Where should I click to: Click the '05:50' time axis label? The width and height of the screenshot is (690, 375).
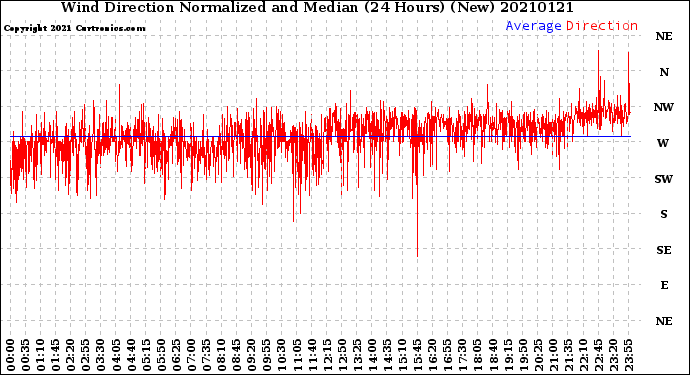point(161,356)
